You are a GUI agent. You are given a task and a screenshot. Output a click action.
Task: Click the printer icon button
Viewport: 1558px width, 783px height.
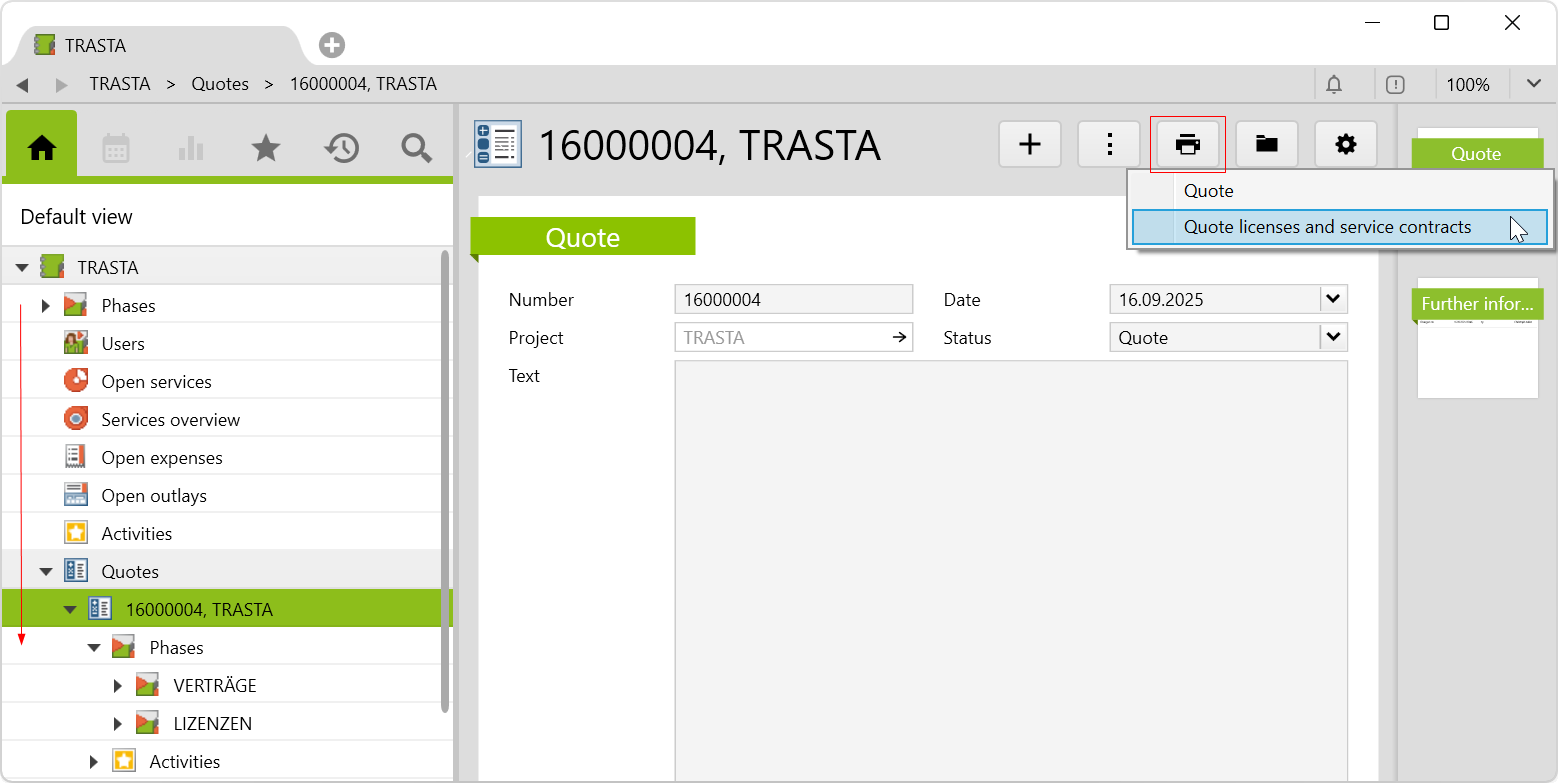click(1187, 145)
